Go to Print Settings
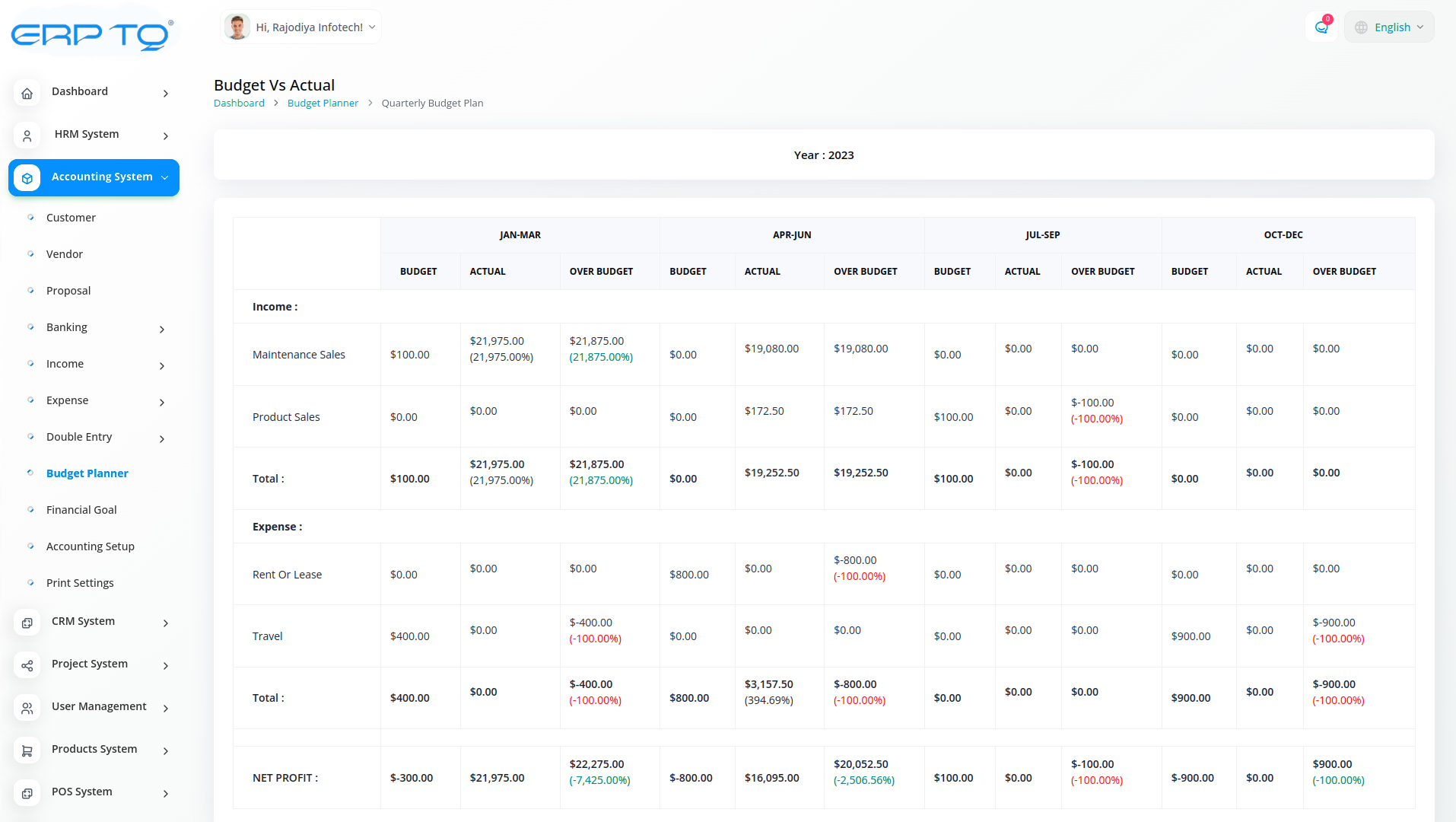 pyautogui.click(x=80, y=583)
